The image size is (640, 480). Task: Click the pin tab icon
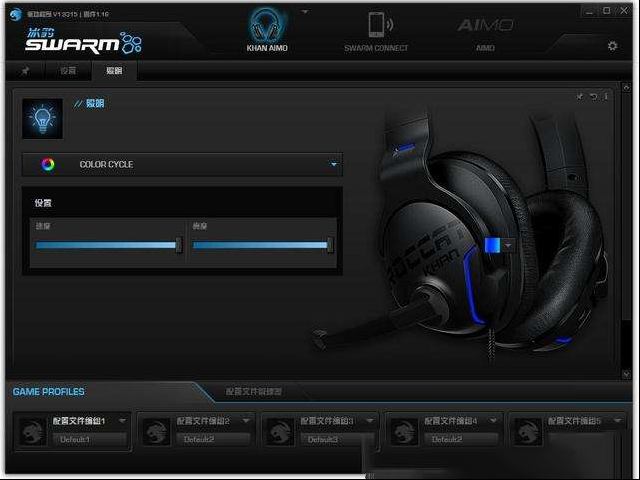click(25, 71)
